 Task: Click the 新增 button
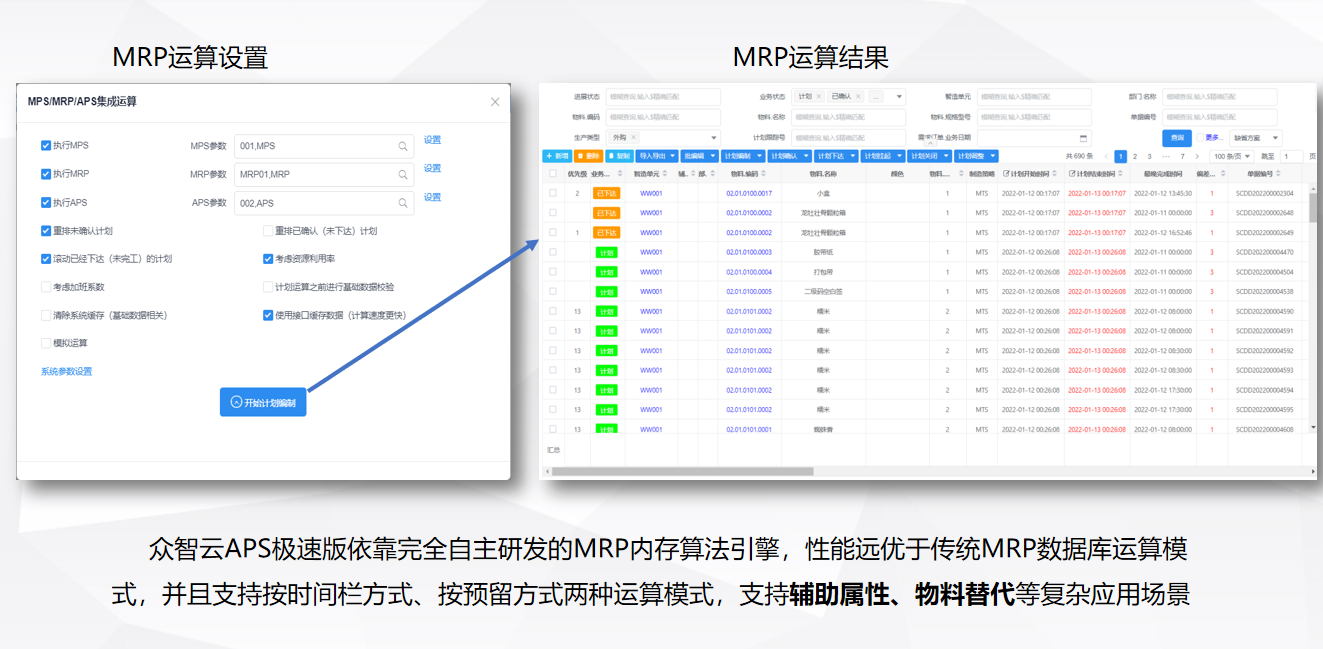pyautogui.click(x=557, y=156)
